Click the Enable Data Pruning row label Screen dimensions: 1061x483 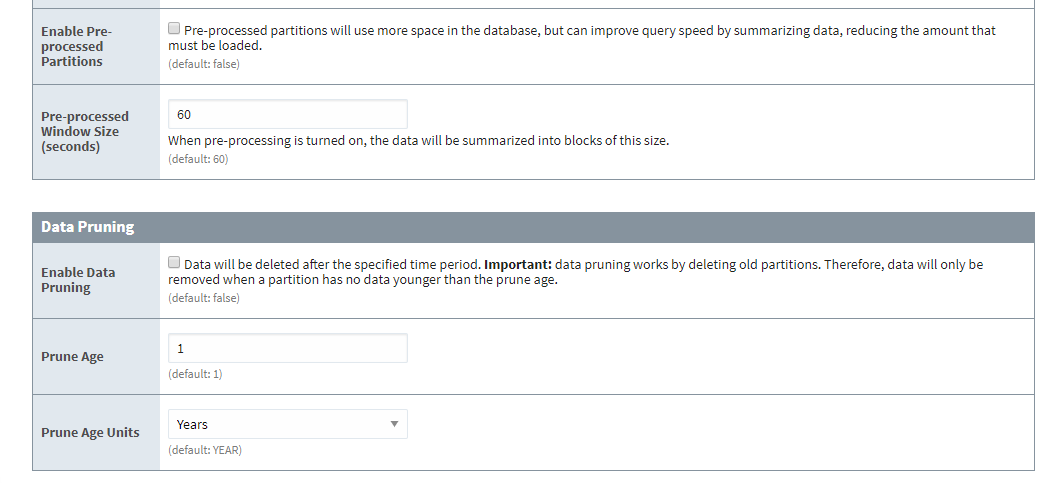[x=78, y=280]
